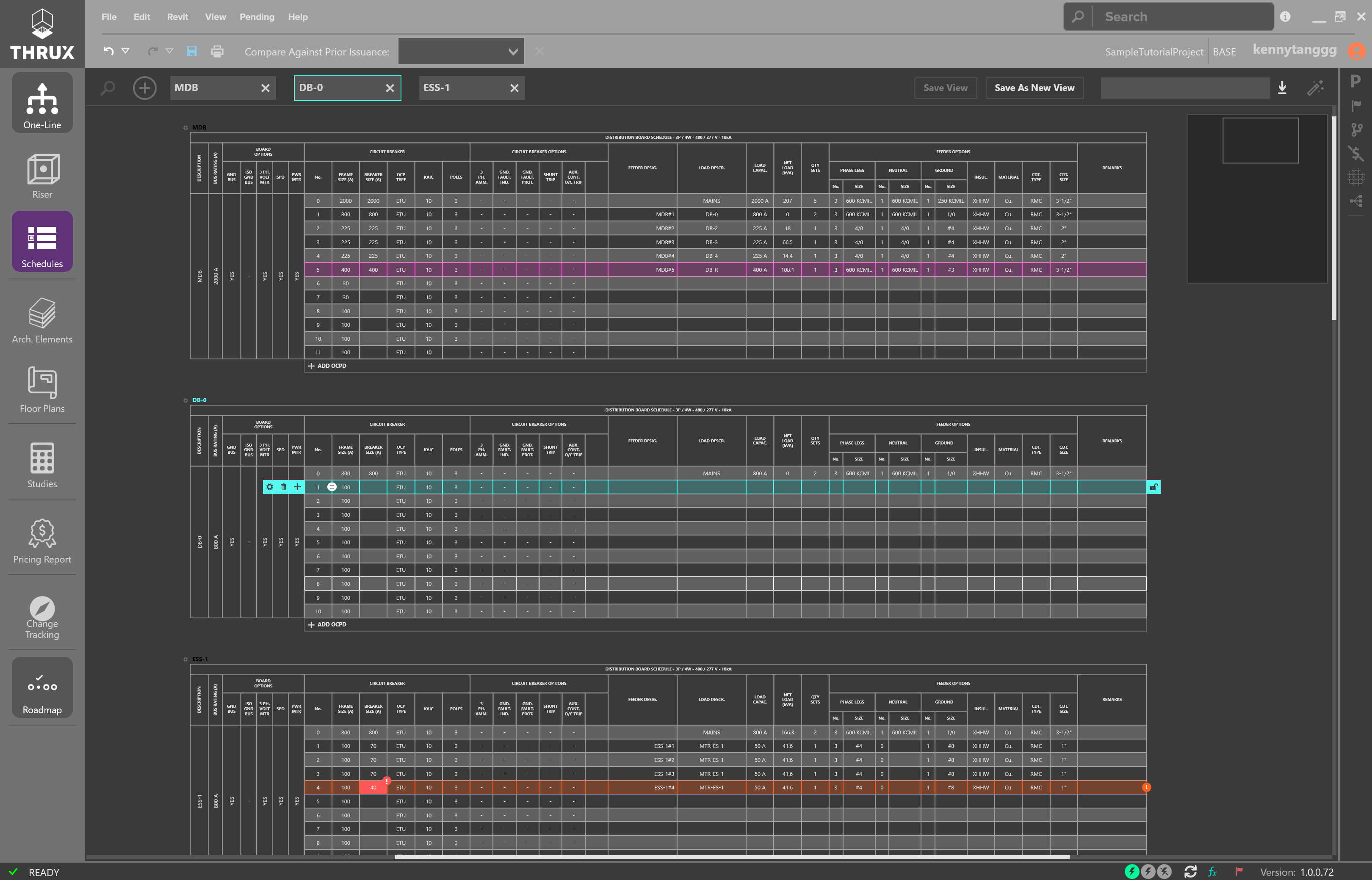Viewport: 1372px width, 880px height.
Task: Close the MDB tab
Action: (x=265, y=88)
